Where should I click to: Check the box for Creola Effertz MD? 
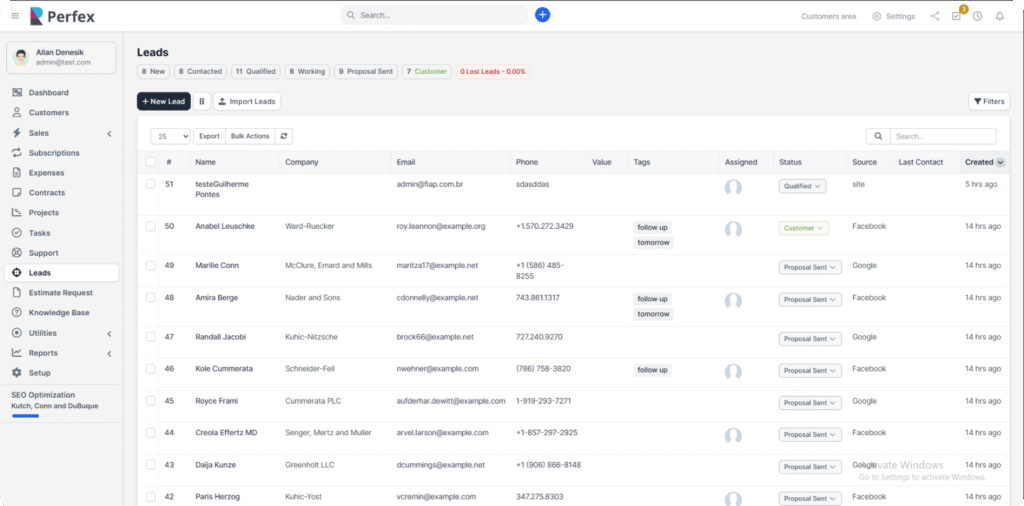(x=151, y=433)
